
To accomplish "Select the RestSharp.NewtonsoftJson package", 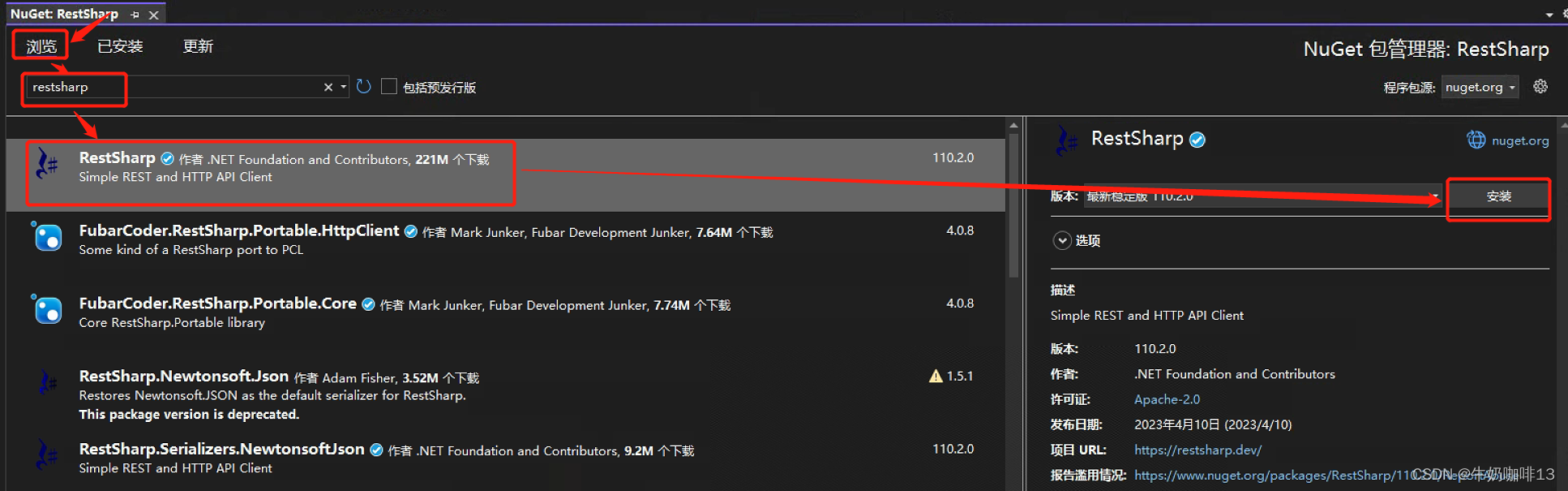I will coord(506,394).
